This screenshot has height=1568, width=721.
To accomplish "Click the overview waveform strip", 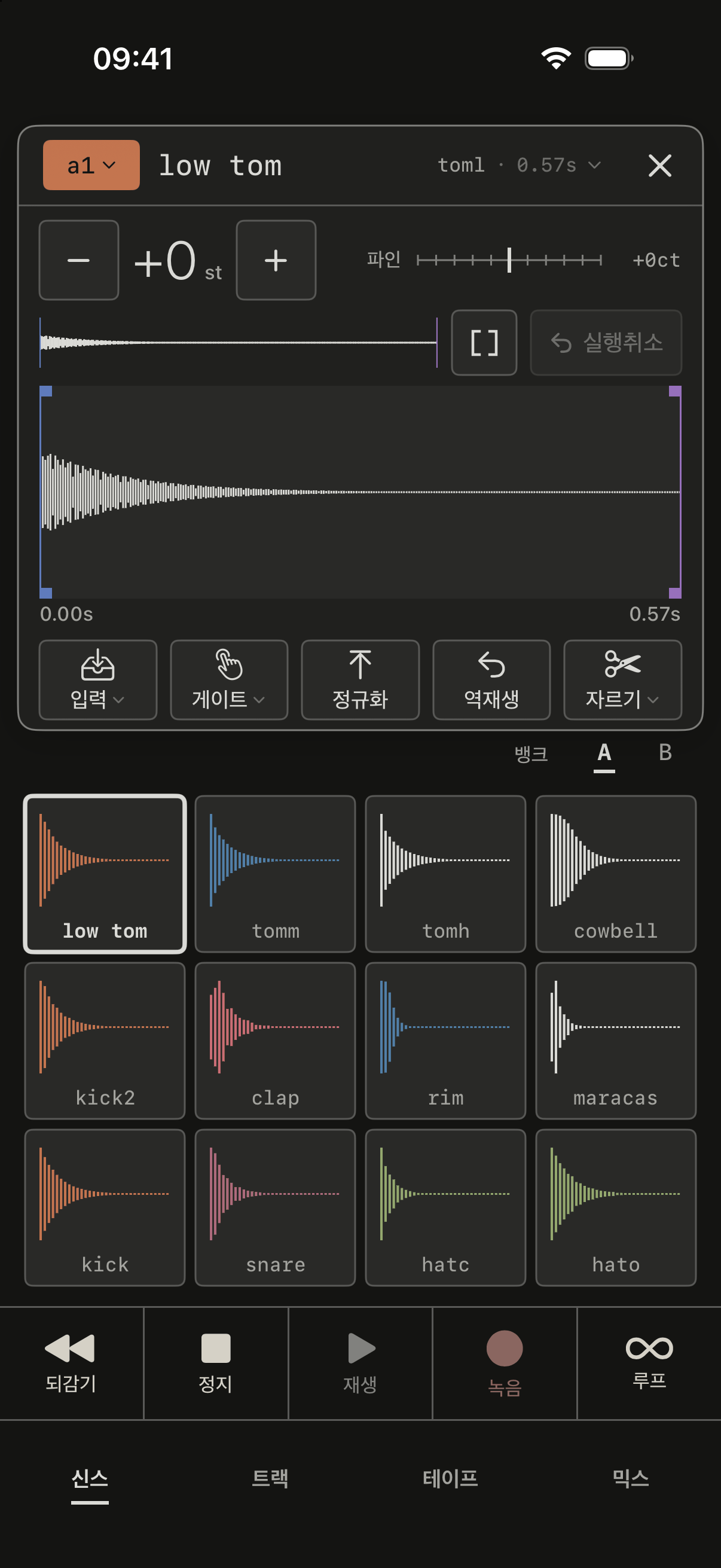I will pyautogui.click(x=239, y=343).
